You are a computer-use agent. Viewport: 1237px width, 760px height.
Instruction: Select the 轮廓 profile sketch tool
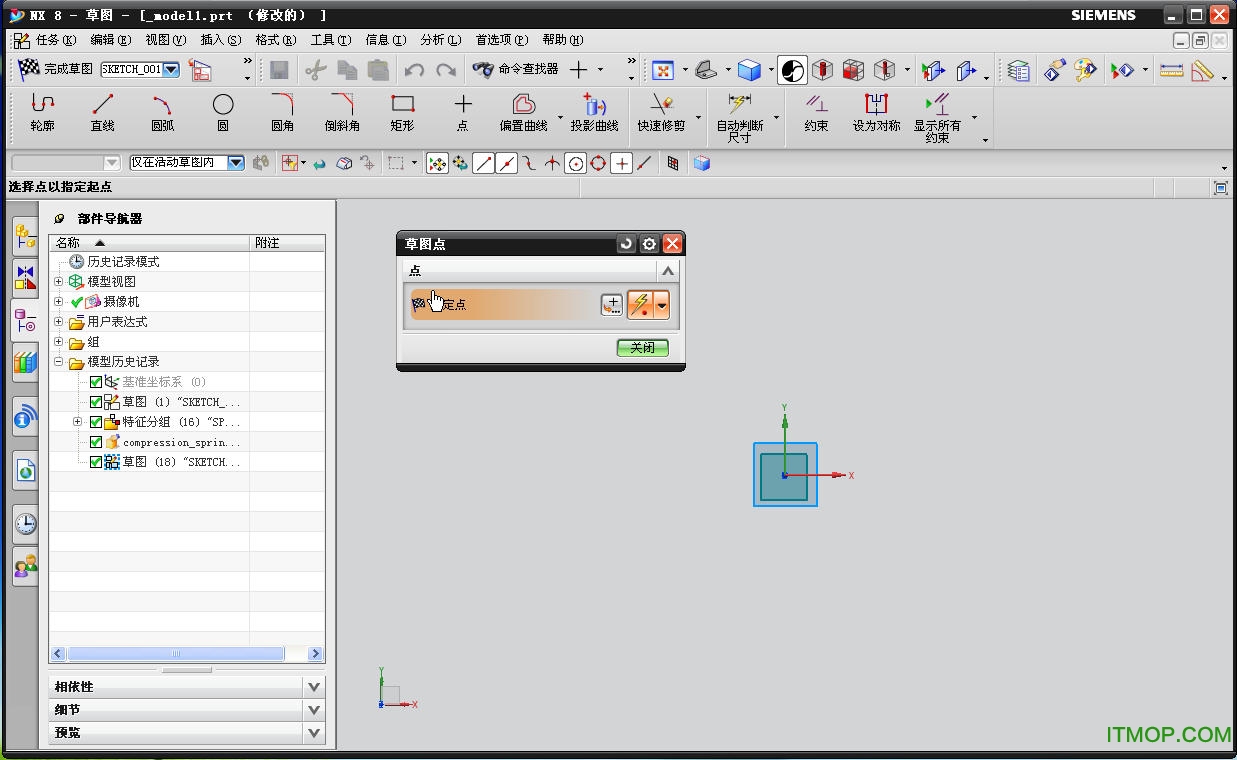[x=42, y=112]
